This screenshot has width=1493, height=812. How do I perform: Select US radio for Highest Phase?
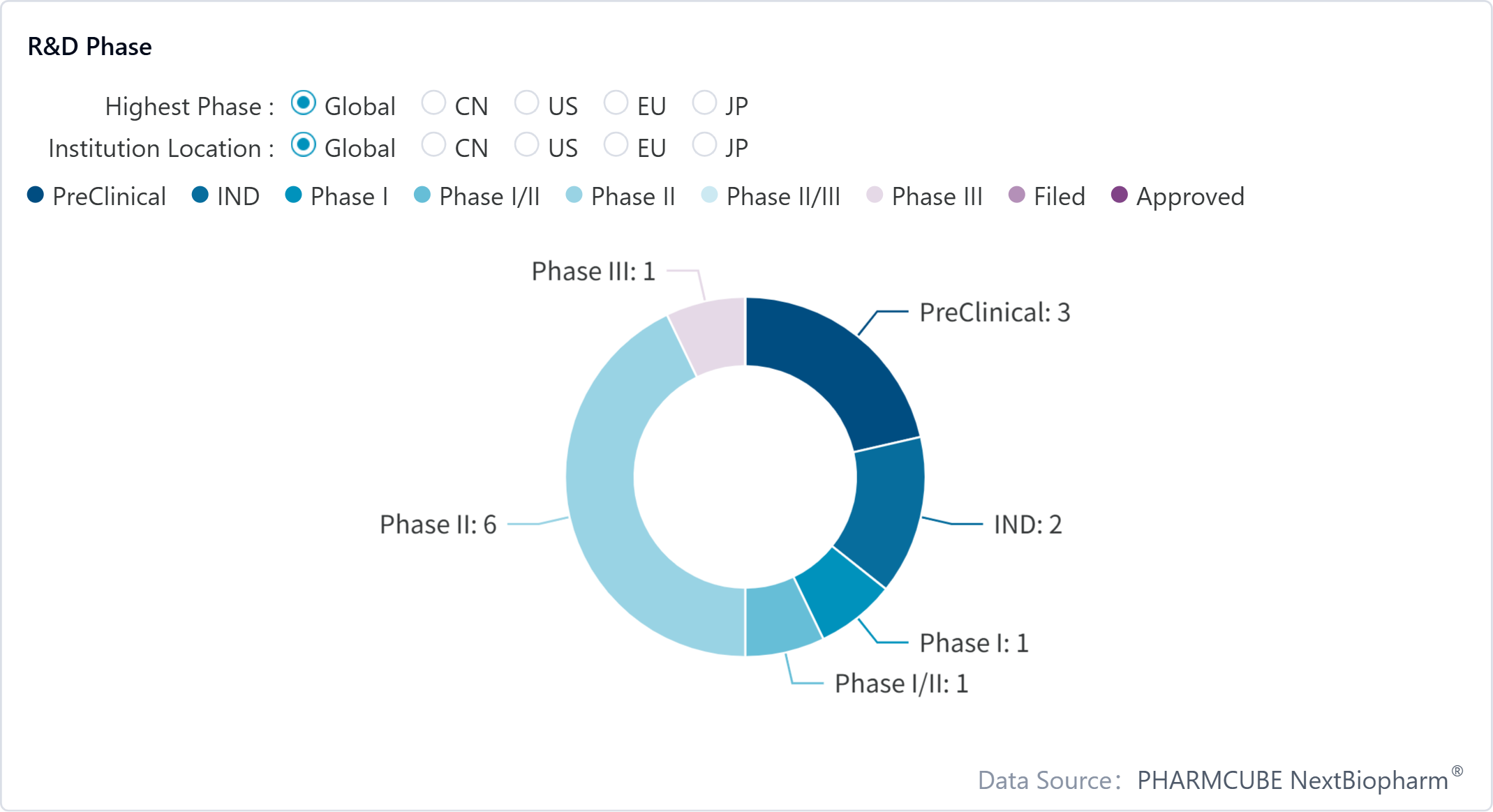pyautogui.click(x=526, y=103)
